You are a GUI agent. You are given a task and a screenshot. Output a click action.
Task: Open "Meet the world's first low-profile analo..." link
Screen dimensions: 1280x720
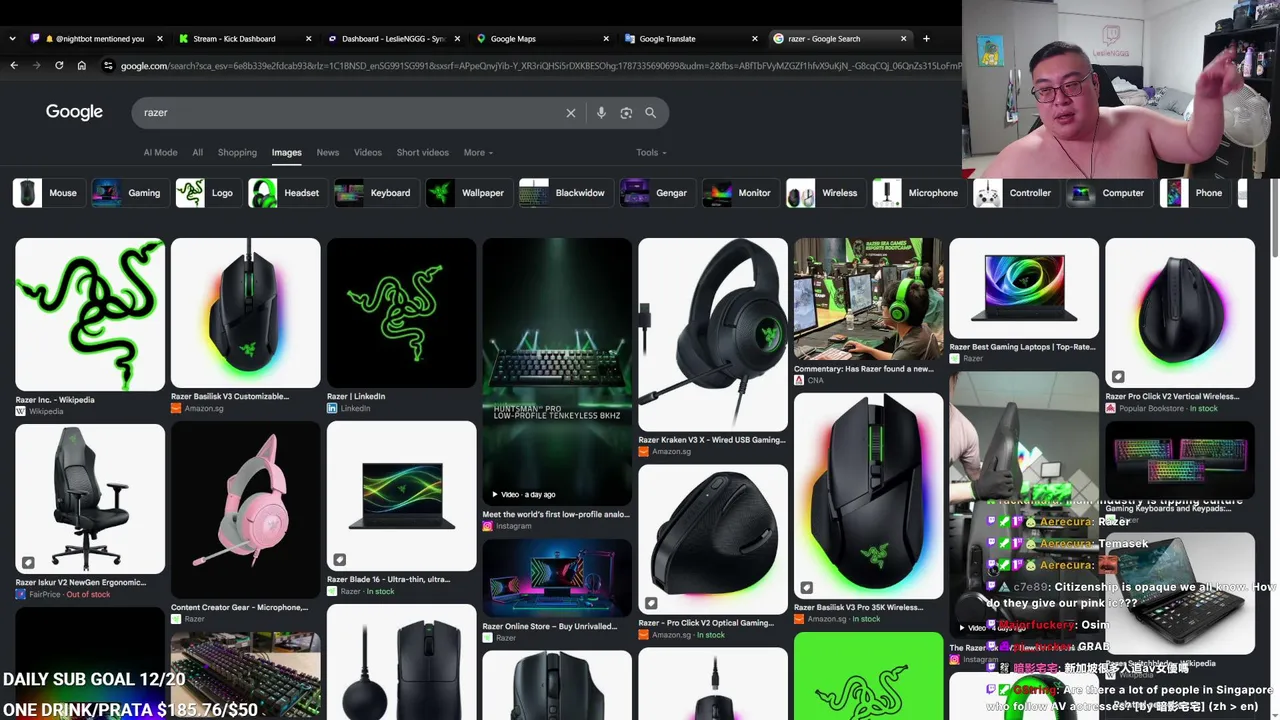pyautogui.click(x=556, y=515)
